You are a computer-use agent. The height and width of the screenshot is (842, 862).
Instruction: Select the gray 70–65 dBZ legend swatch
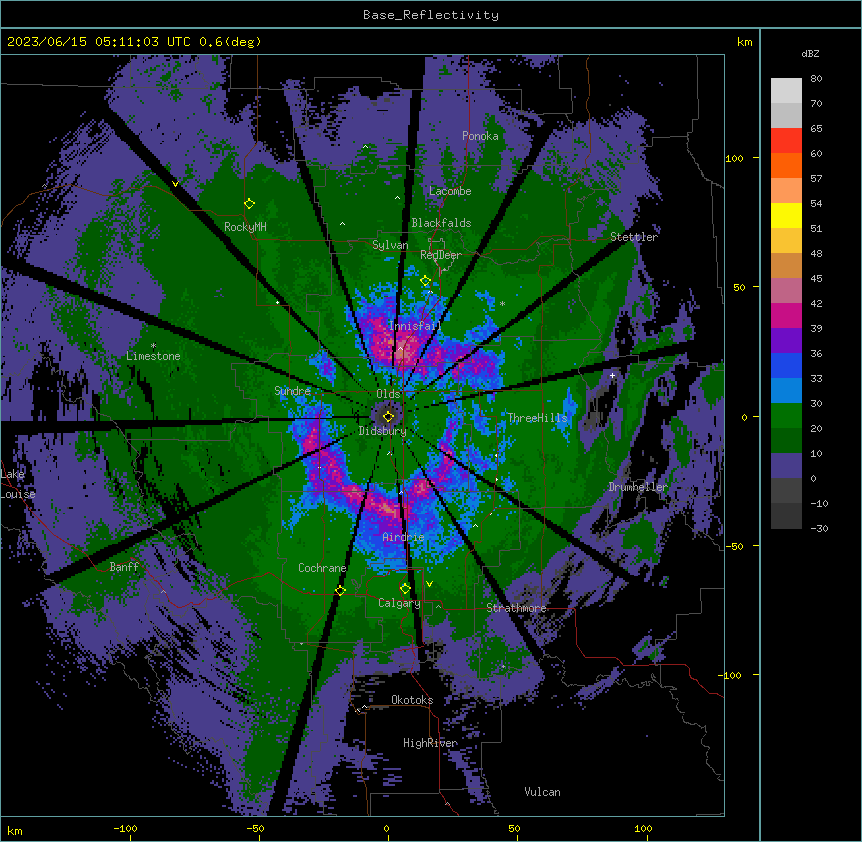(x=786, y=116)
